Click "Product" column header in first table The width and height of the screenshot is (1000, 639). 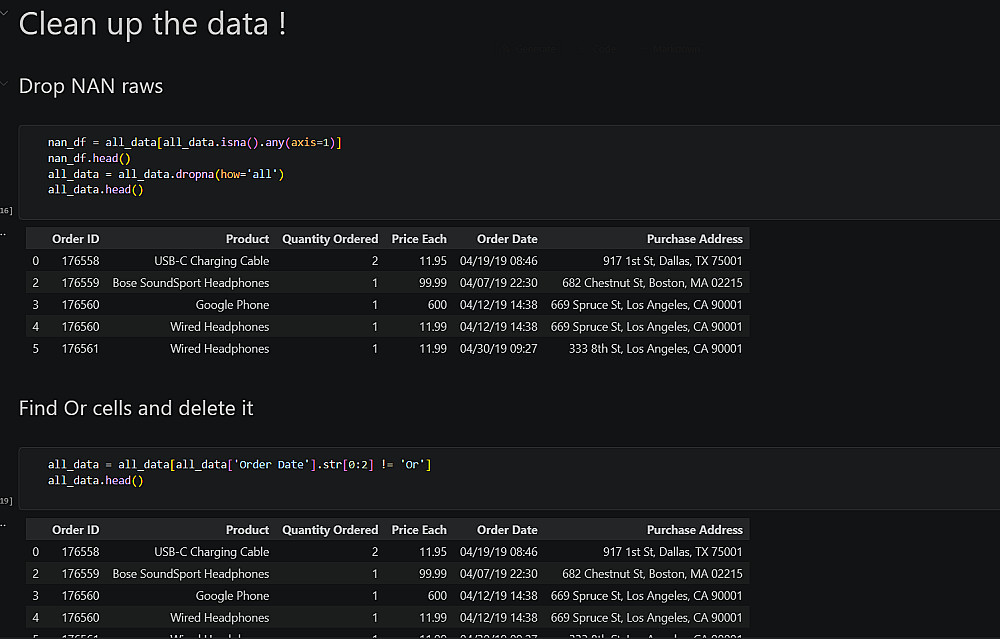tap(247, 239)
